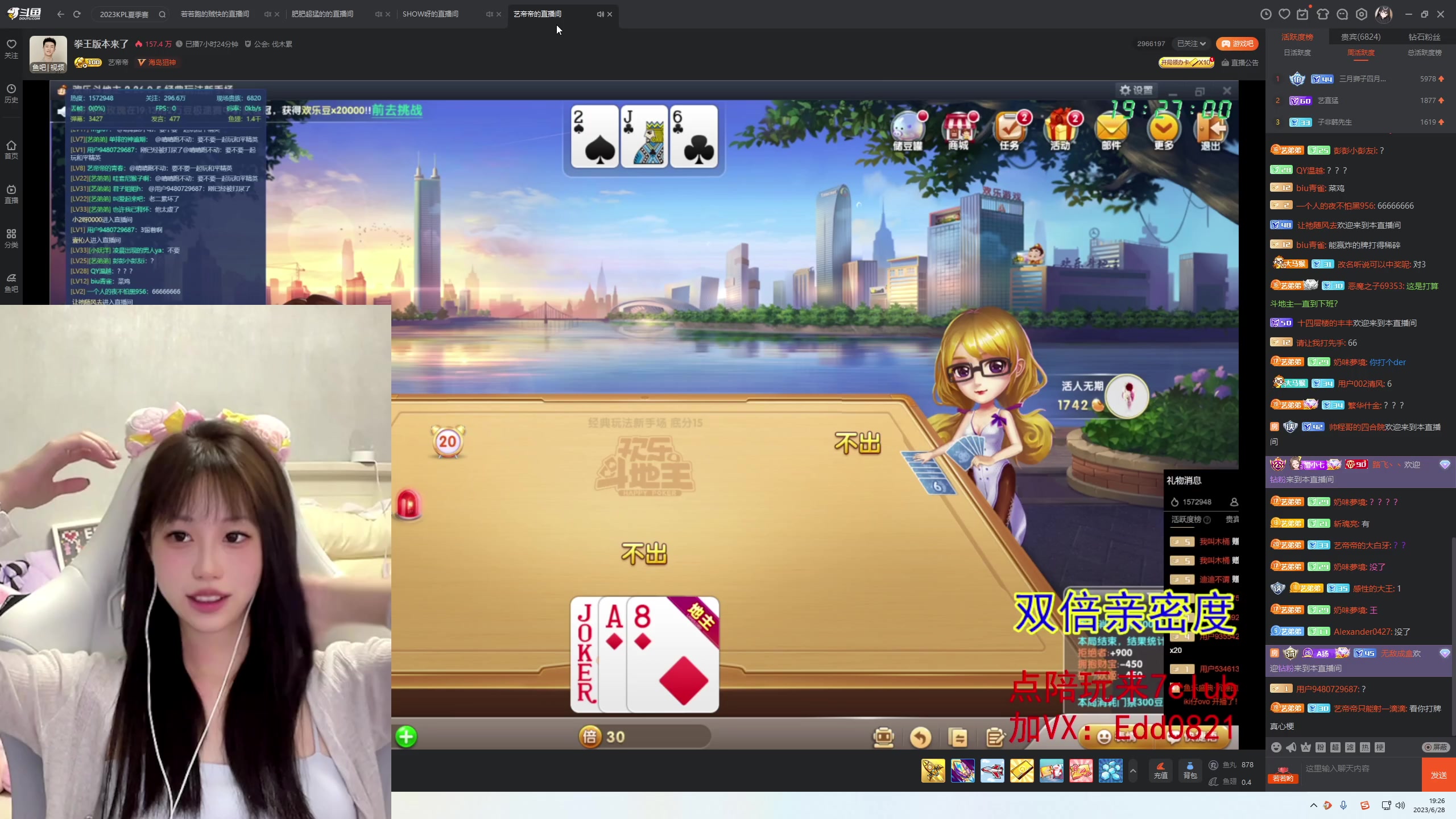Select 总活跃度榜 sub-tab
Viewport: 1456px width, 819px height.
pyautogui.click(x=1425, y=52)
